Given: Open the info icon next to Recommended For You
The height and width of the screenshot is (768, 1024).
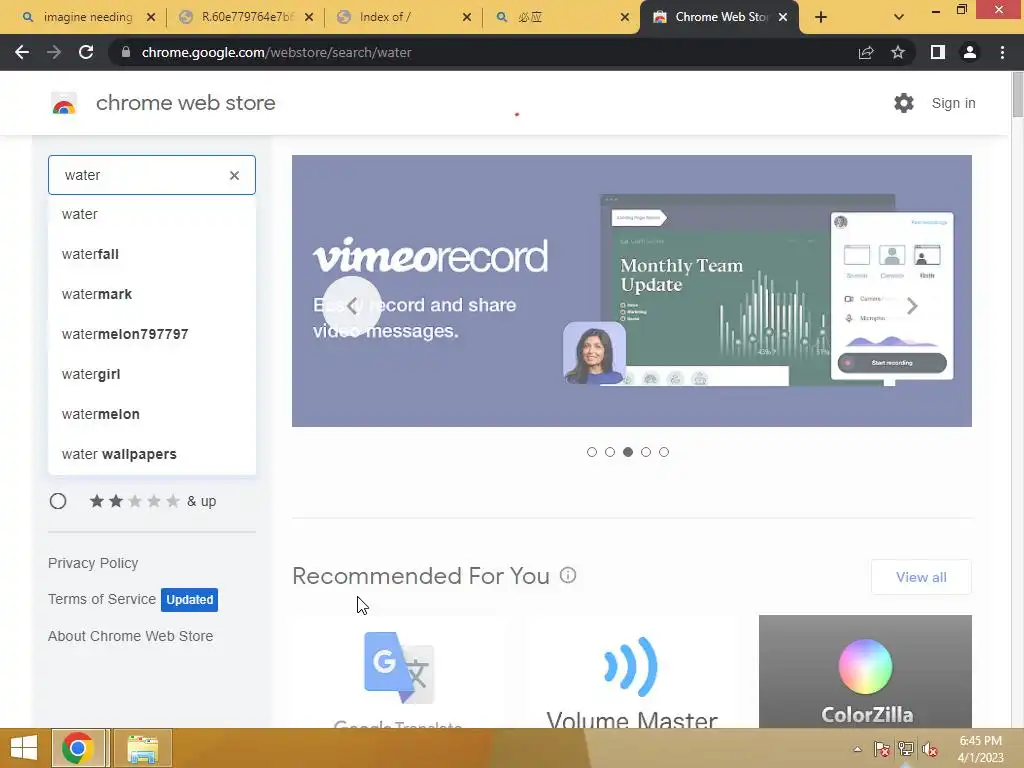Looking at the screenshot, I should 568,575.
